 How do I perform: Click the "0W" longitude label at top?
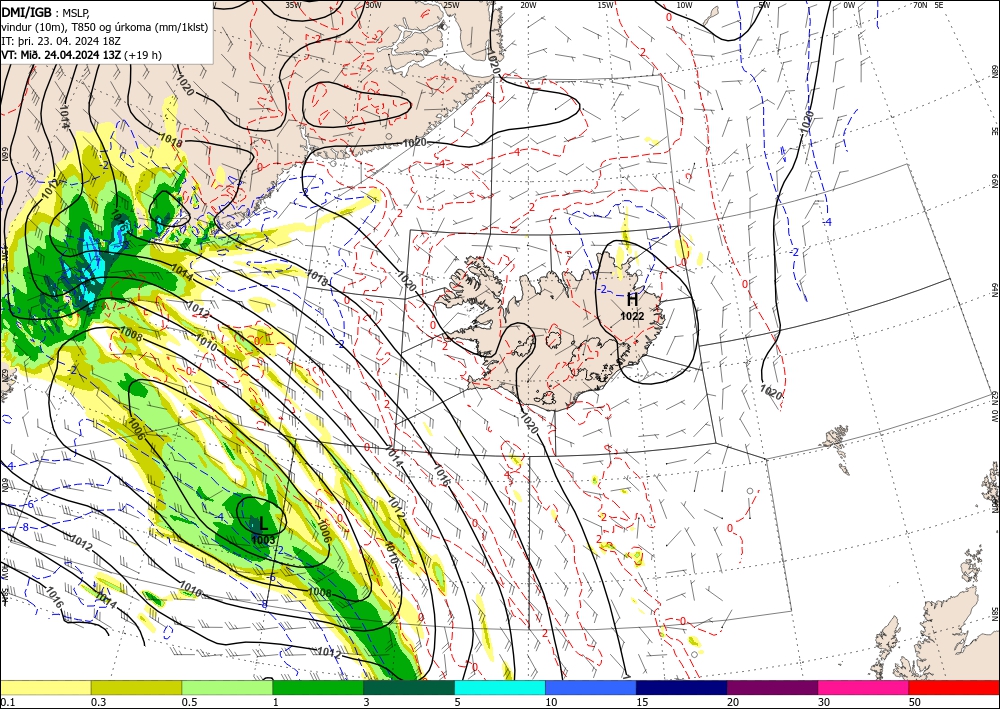click(849, 5)
